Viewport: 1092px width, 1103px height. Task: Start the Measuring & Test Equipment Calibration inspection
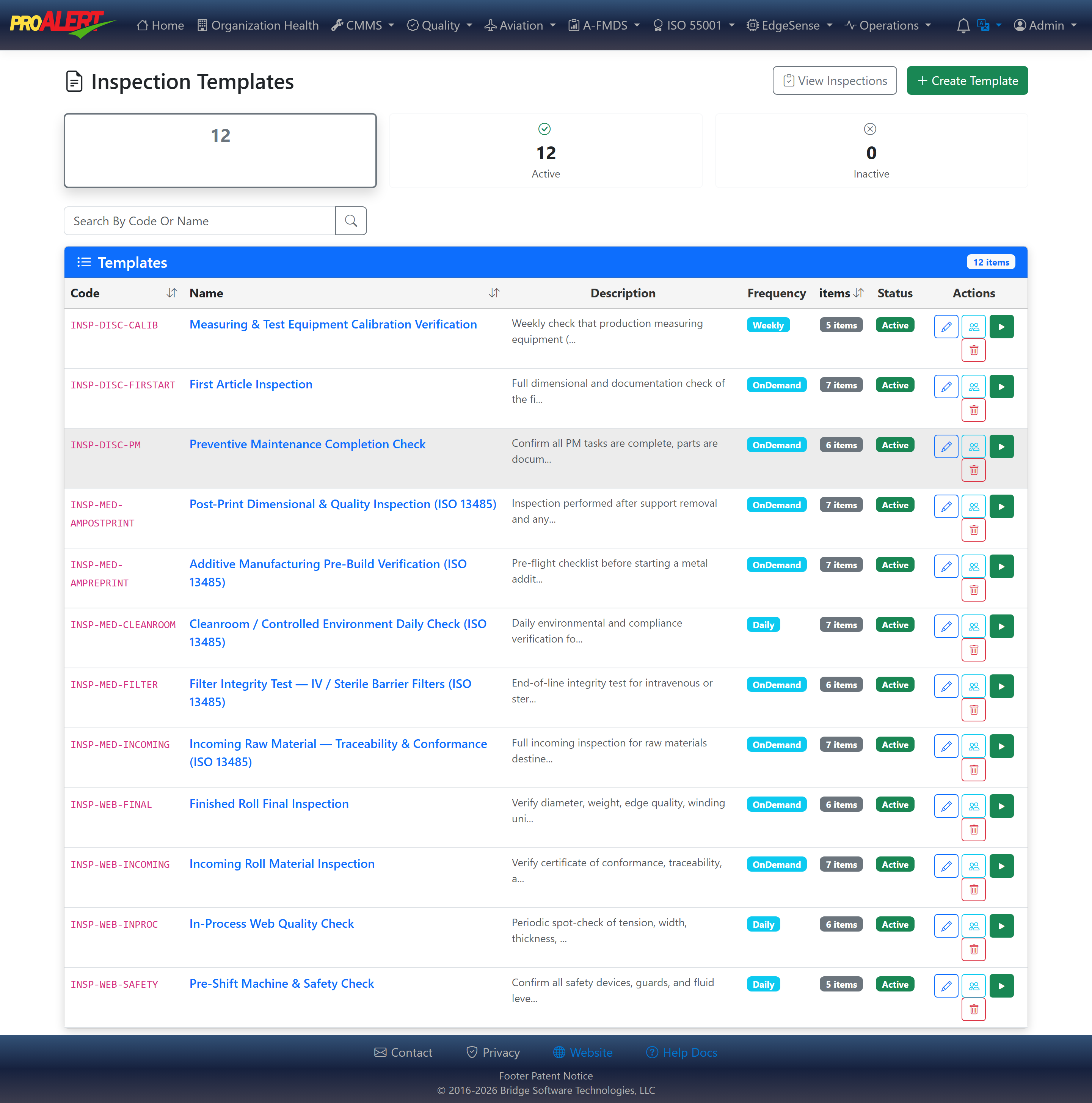pos(1001,327)
